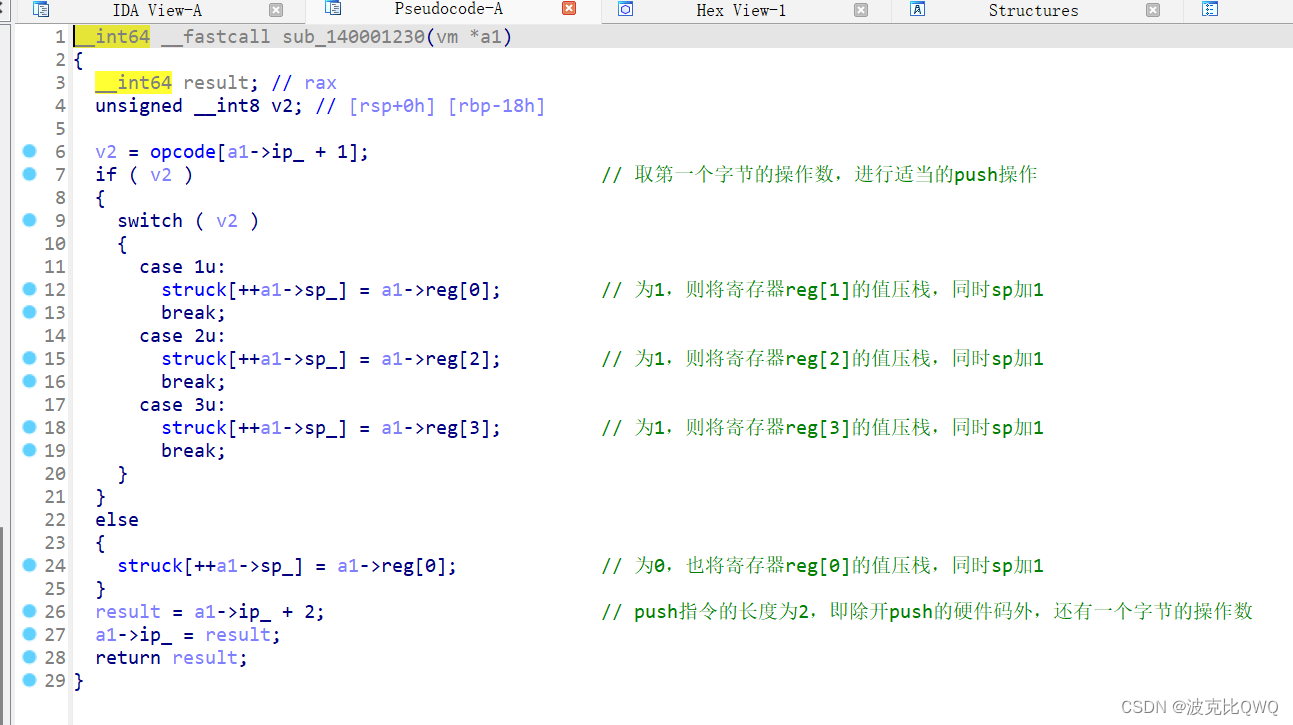
Task: Click the line 26 comment about push length
Action: point(927,612)
